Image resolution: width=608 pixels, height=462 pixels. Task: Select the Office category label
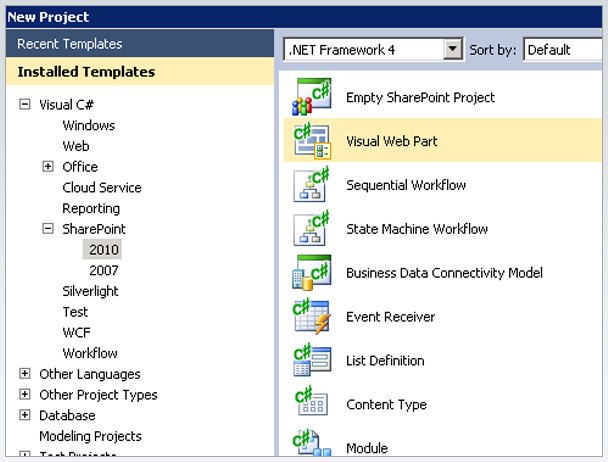[80, 167]
